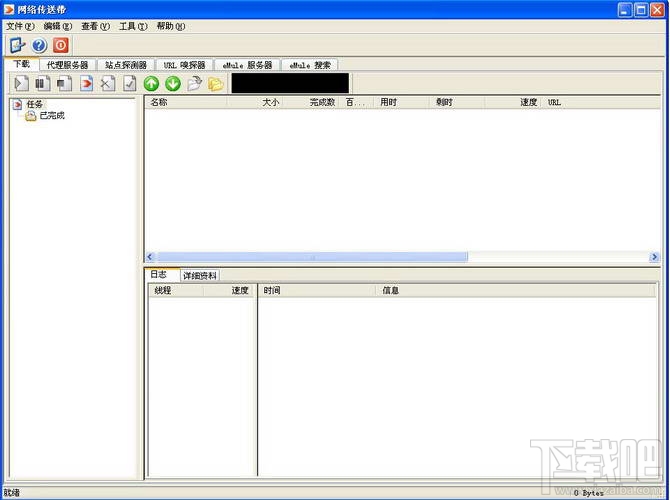Switch to the 详细资料 tab
This screenshot has width=670, height=500.
[x=200, y=276]
